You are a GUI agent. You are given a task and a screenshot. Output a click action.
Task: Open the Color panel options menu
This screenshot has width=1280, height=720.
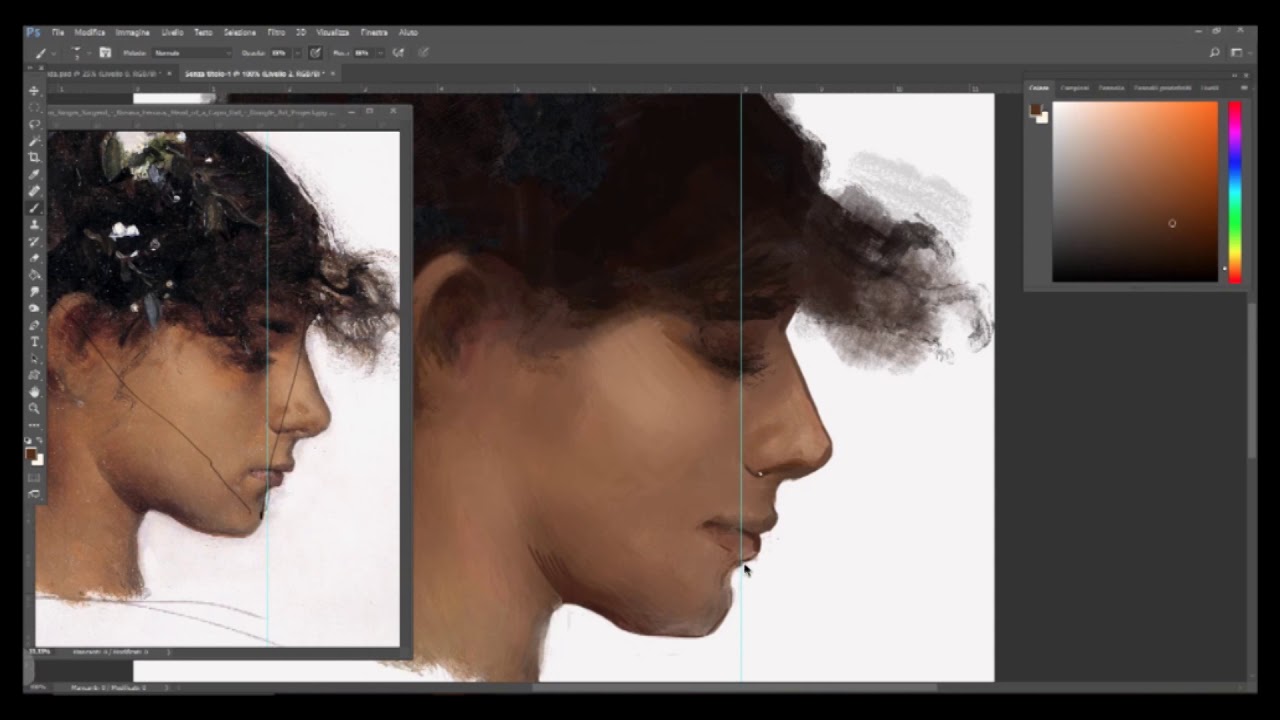[x=1244, y=88]
